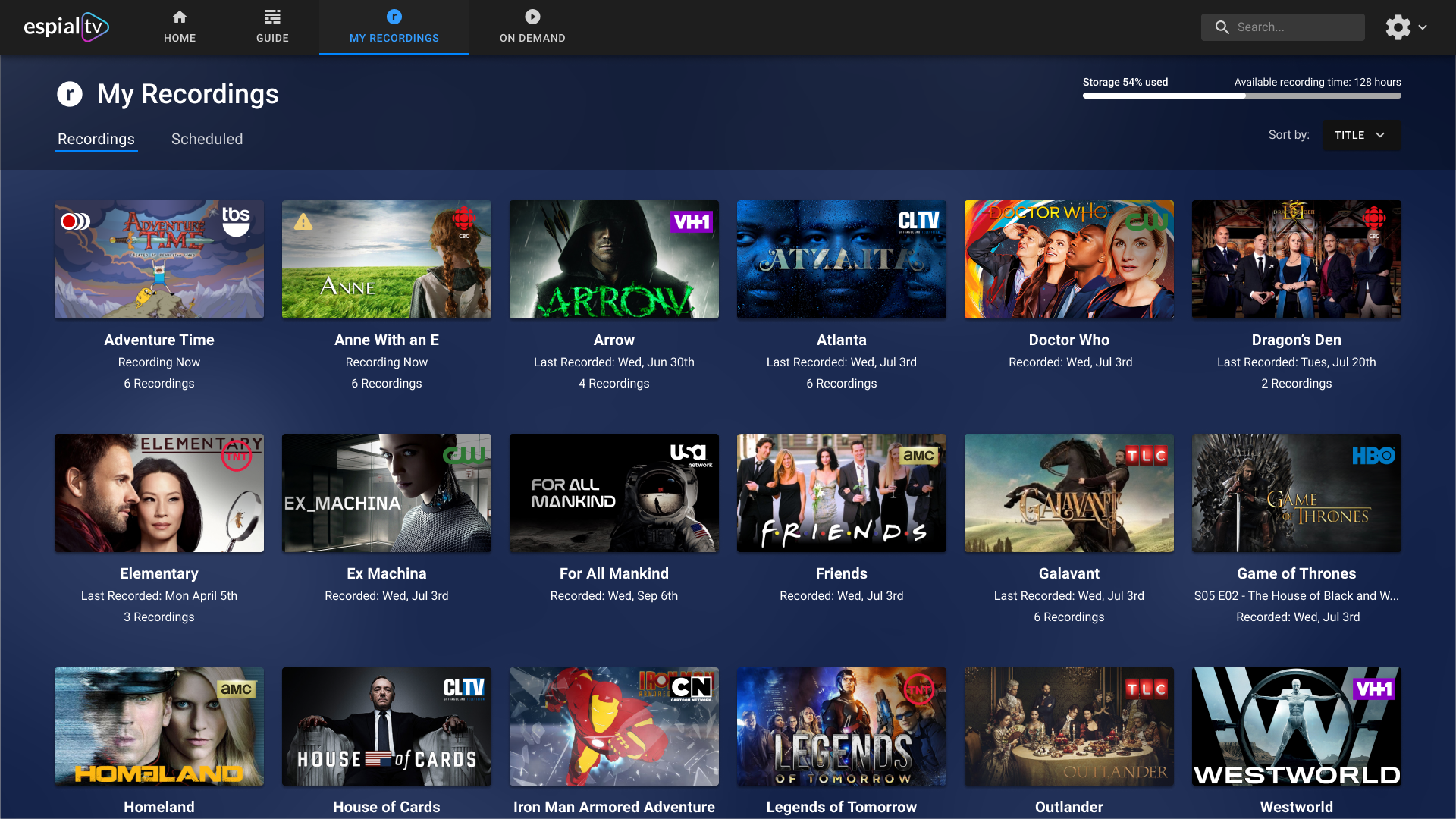The height and width of the screenshot is (819, 1456).
Task: Click the CBC logo on Dragon's Den thumbnail
Action: click(1373, 221)
